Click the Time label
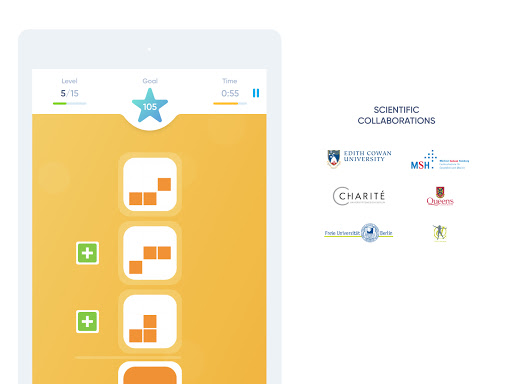Image resolution: width=512 pixels, height=384 pixels. click(x=230, y=81)
